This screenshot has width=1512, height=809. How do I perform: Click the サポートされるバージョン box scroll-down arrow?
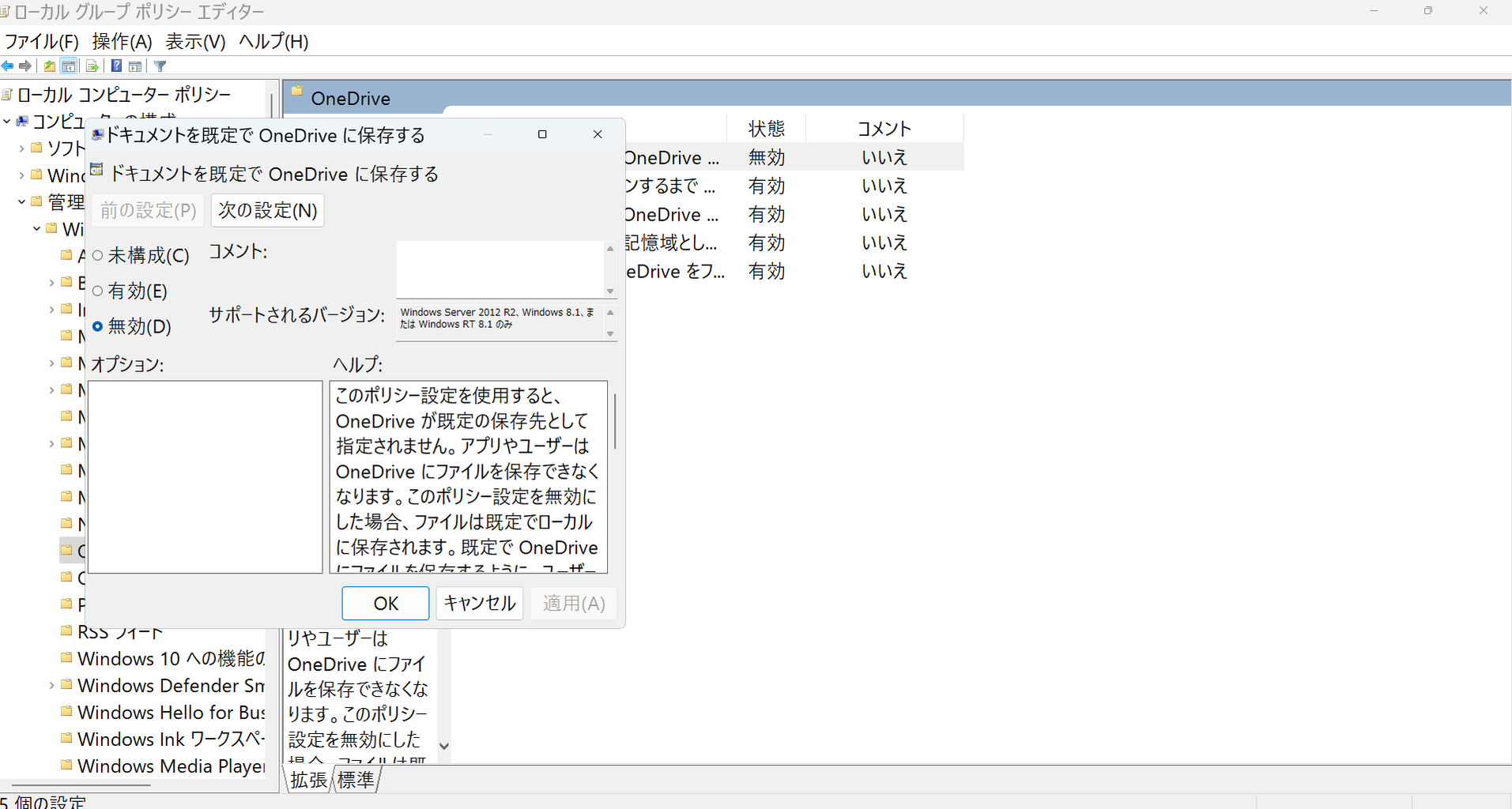click(610, 333)
